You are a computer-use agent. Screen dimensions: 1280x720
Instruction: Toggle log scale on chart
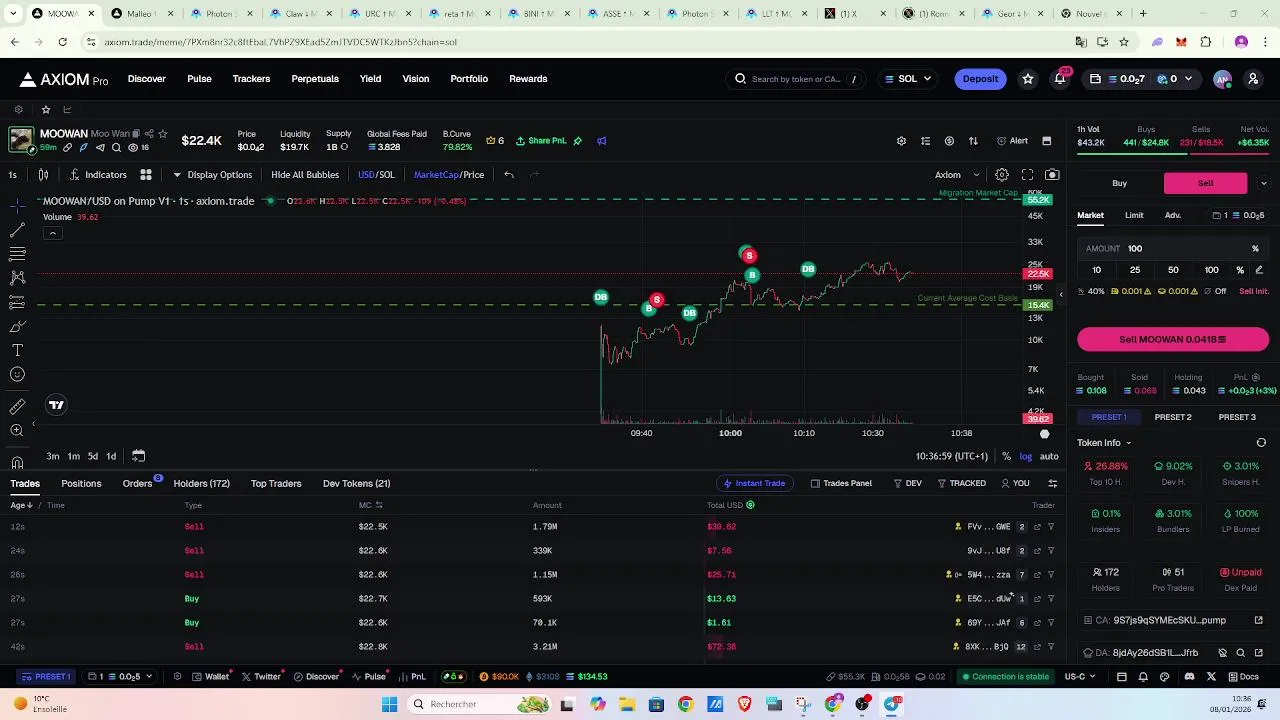[x=1025, y=456]
